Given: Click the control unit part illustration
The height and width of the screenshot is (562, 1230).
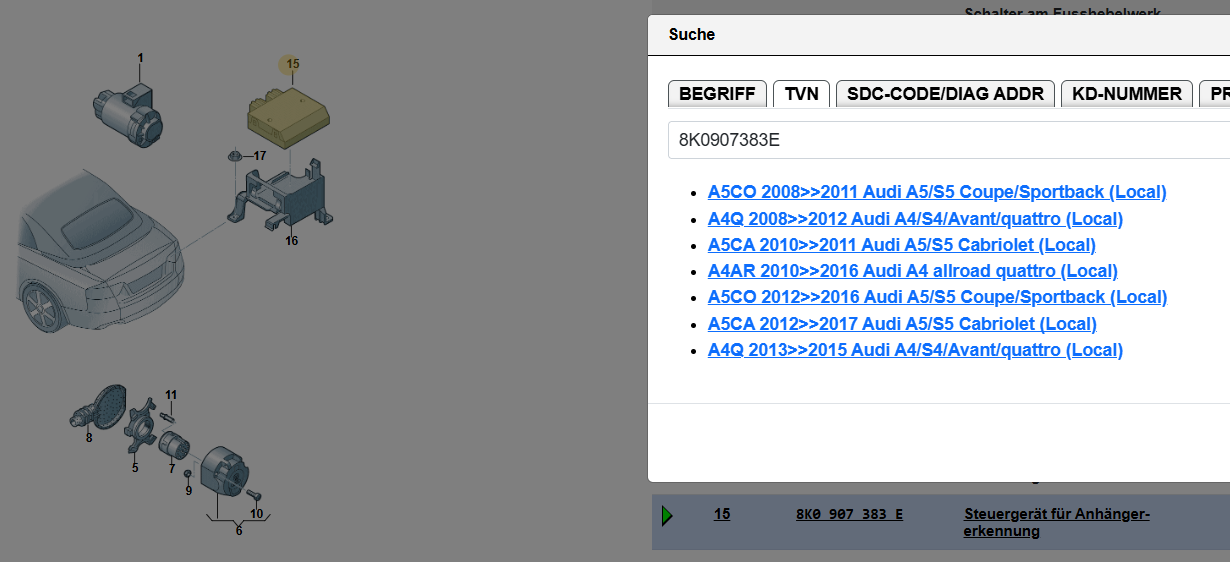Looking at the screenshot, I should pos(289,117).
